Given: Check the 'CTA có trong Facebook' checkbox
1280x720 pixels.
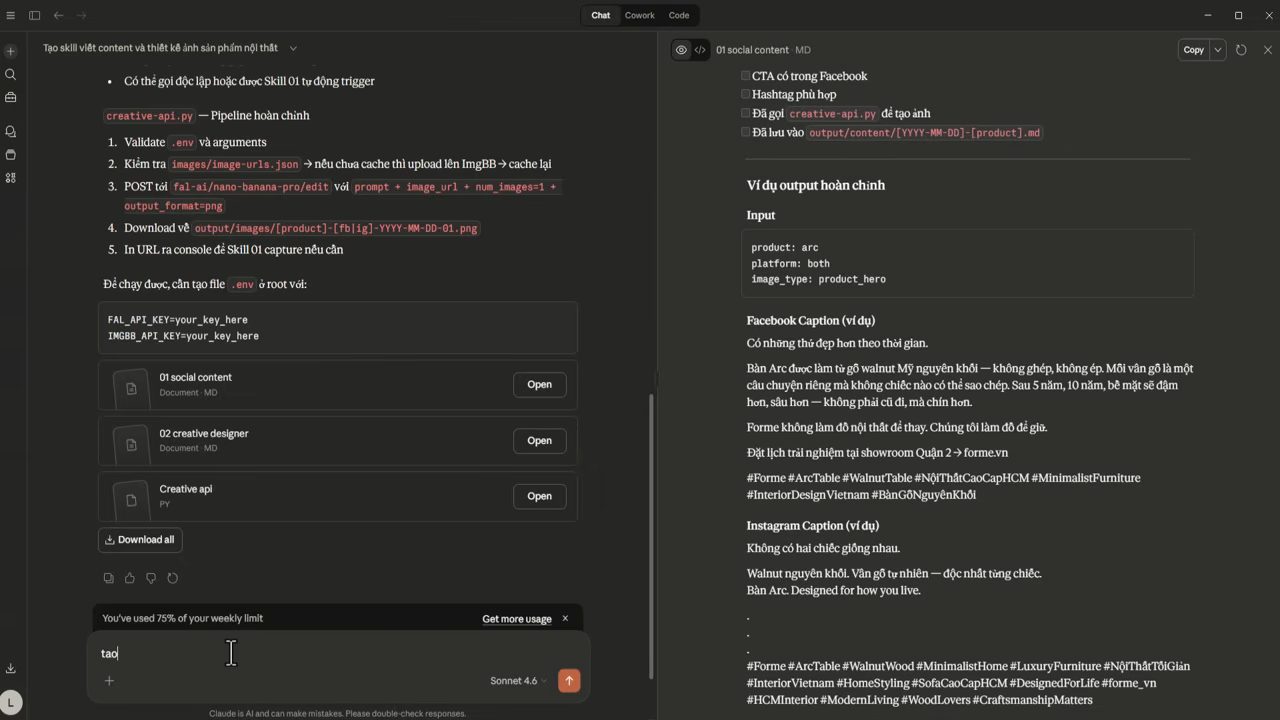Looking at the screenshot, I should (x=745, y=75).
